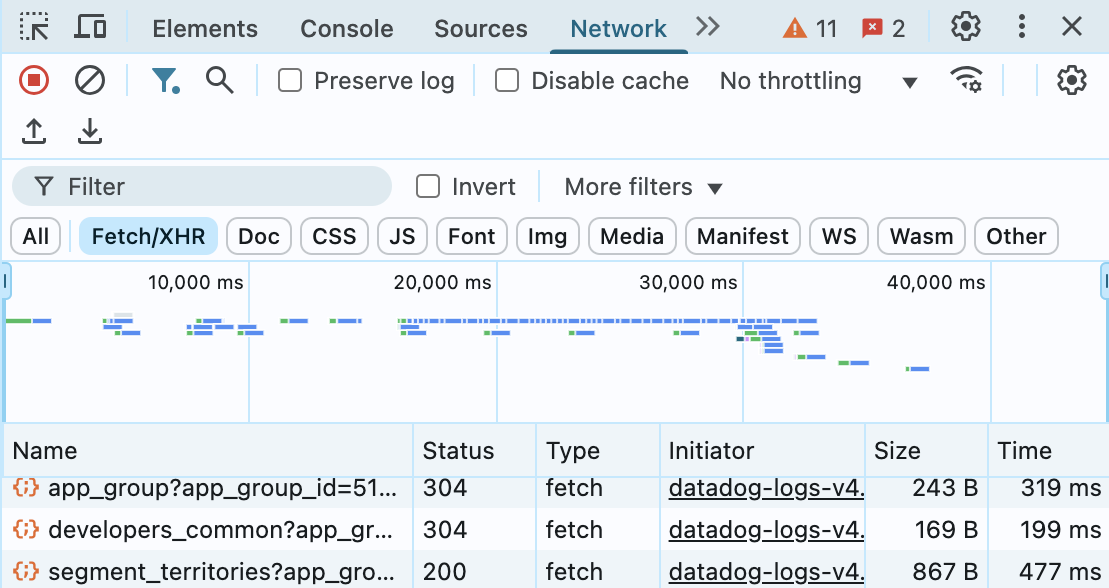The height and width of the screenshot is (588, 1109).
Task: Open datadog-logs initiator link for app_group
Action: click(x=766, y=488)
